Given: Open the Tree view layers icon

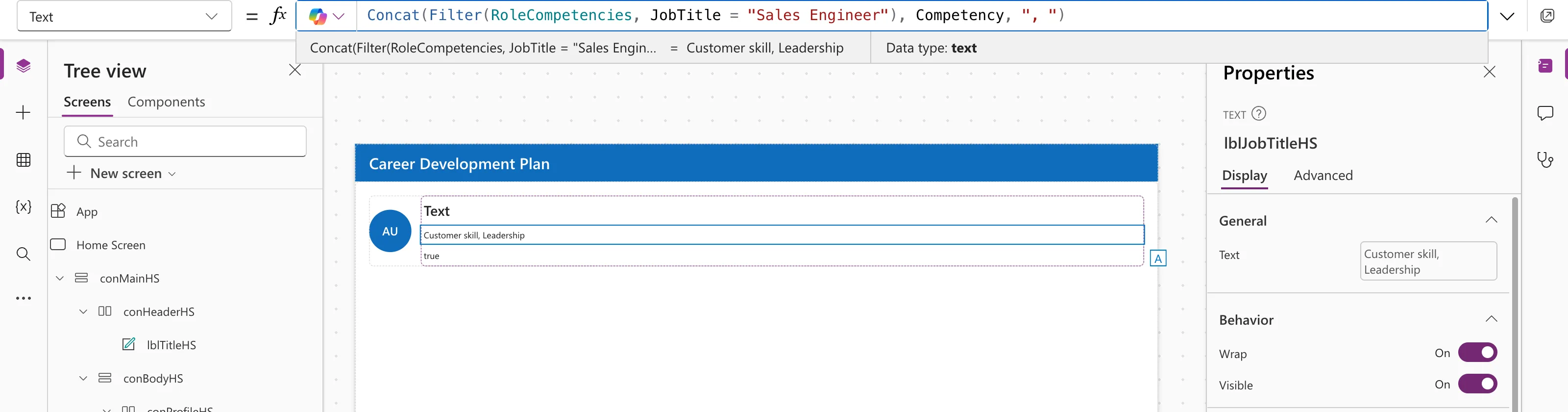Looking at the screenshot, I should pos(23,66).
